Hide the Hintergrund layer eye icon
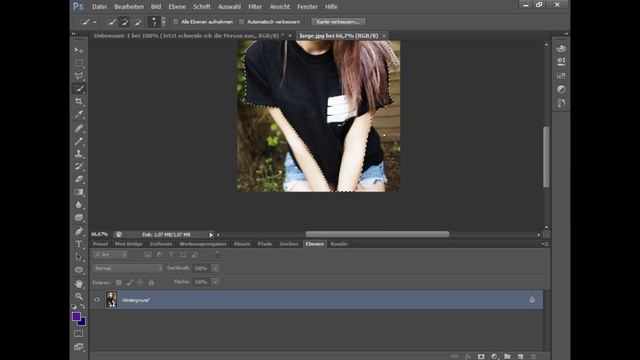 pyautogui.click(x=97, y=300)
